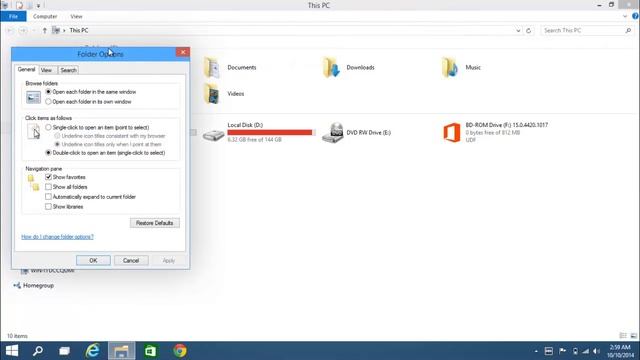Check Show libraries checkbox
This screenshot has height=360, width=640.
point(48,207)
